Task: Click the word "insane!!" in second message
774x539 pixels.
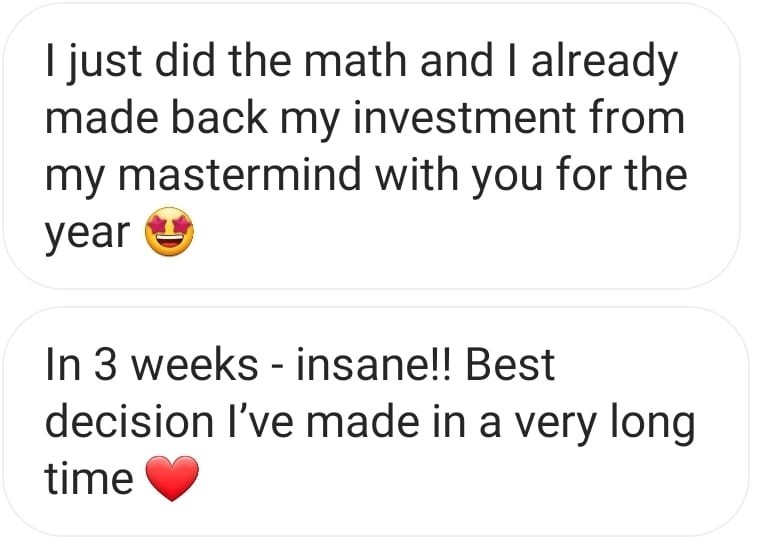Action: 374,364
